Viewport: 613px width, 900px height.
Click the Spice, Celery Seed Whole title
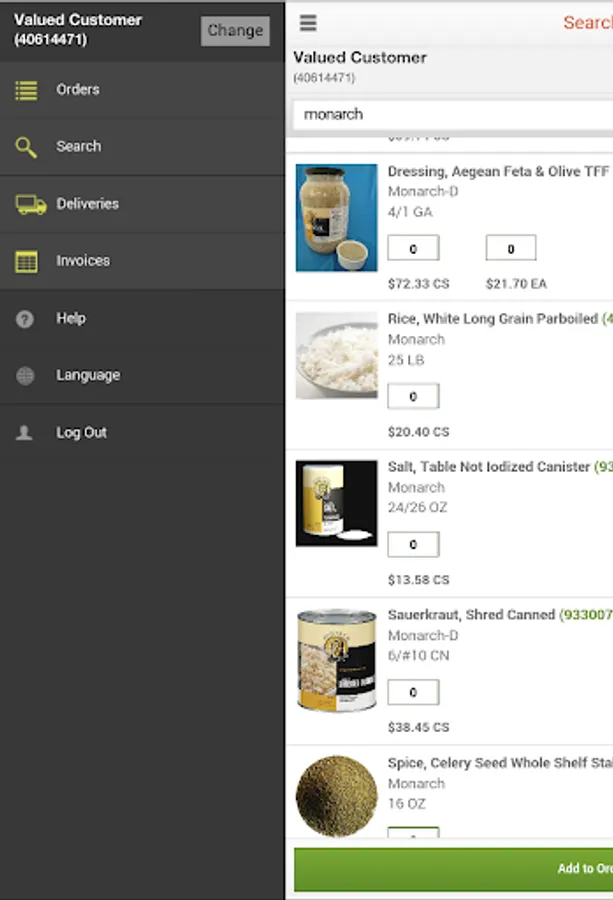click(500, 763)
